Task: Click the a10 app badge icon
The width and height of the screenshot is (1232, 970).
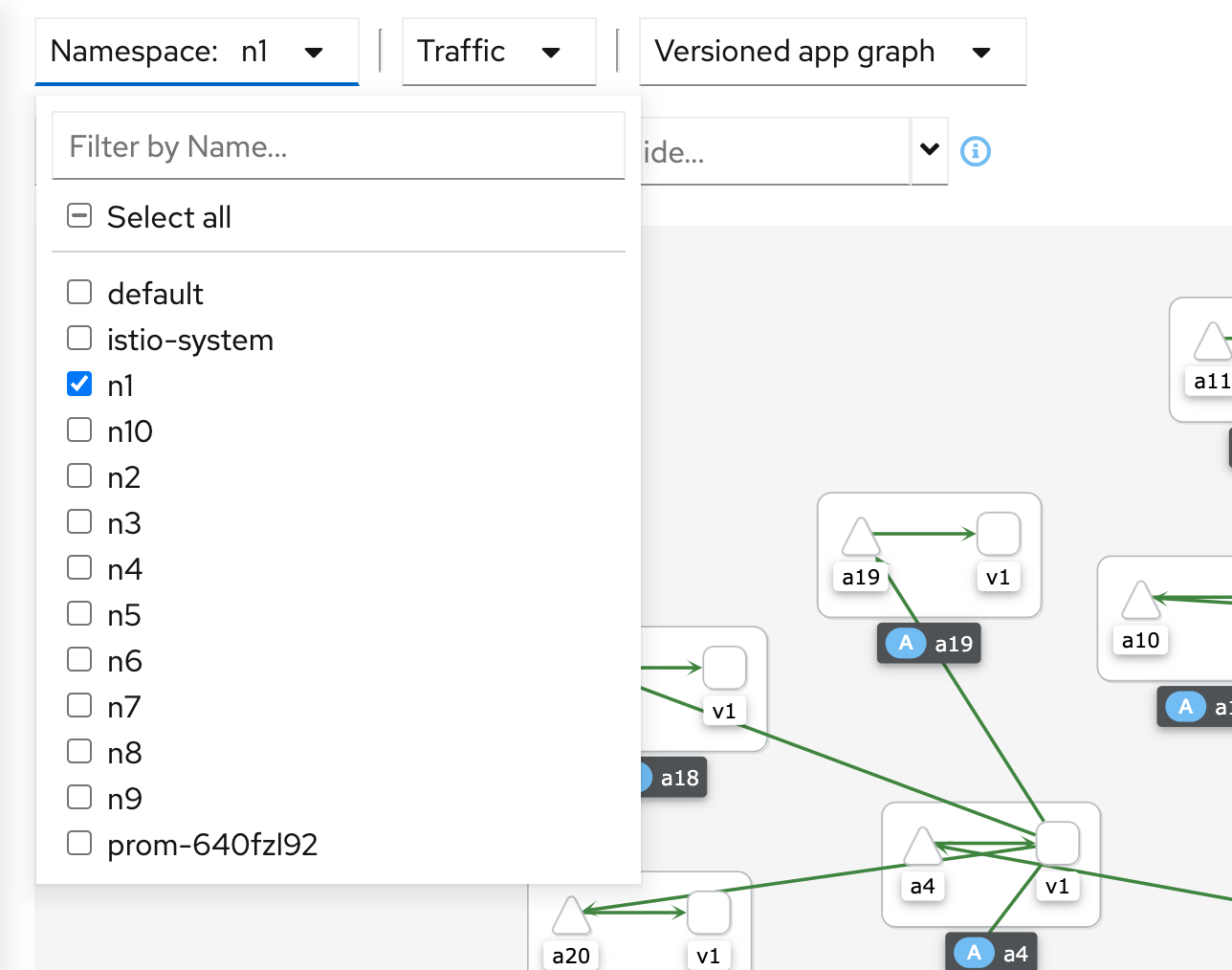Action: click(x=1185, y=707)
